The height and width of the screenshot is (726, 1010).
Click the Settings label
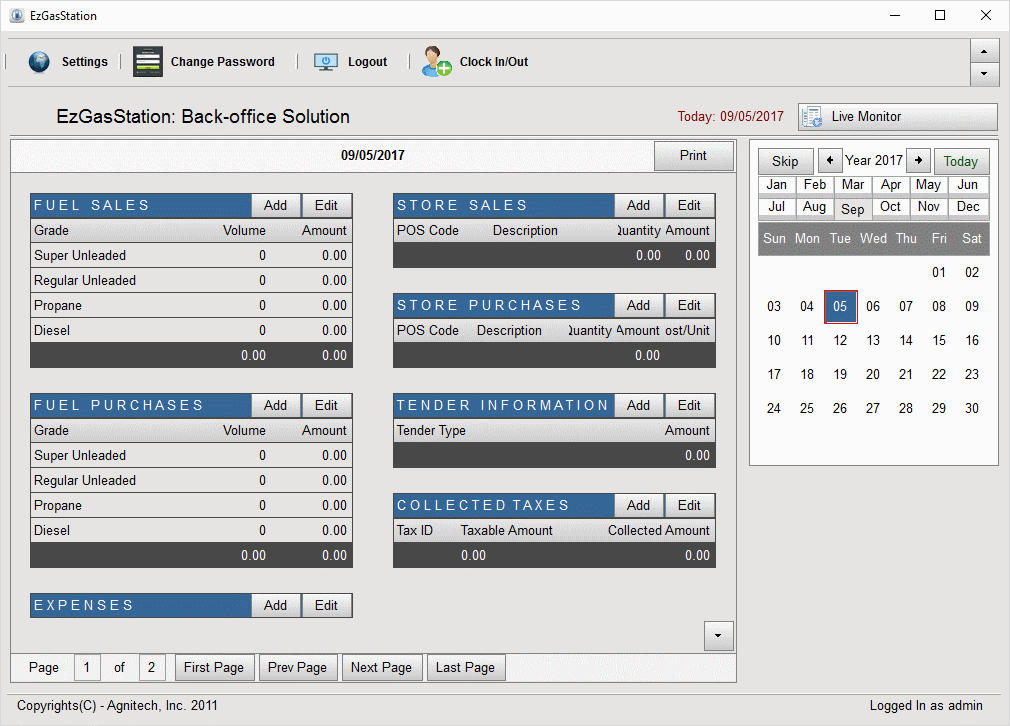84,62
